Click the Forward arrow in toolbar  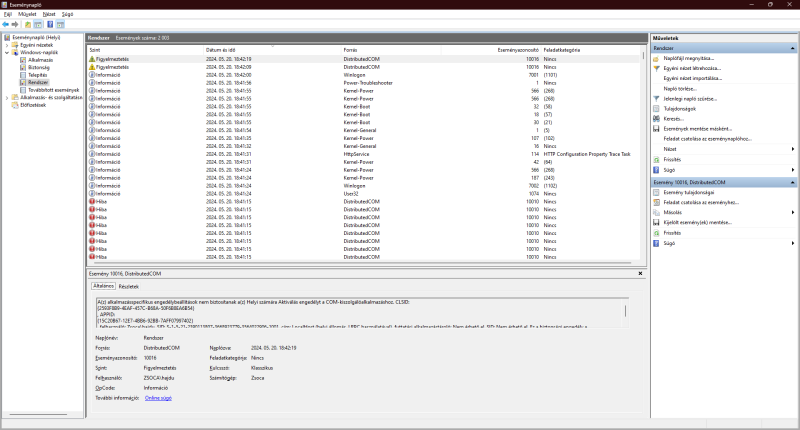point(15,24)
